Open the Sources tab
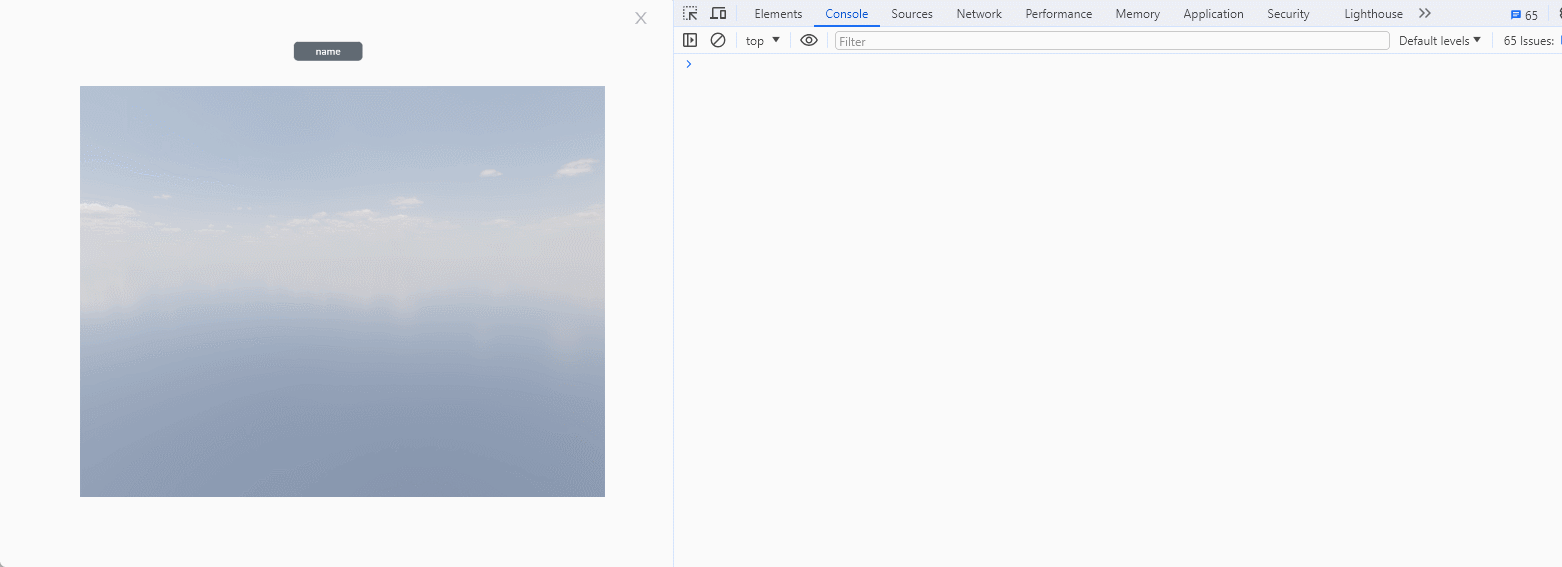Screen dimensions: 1562x567 912,14
